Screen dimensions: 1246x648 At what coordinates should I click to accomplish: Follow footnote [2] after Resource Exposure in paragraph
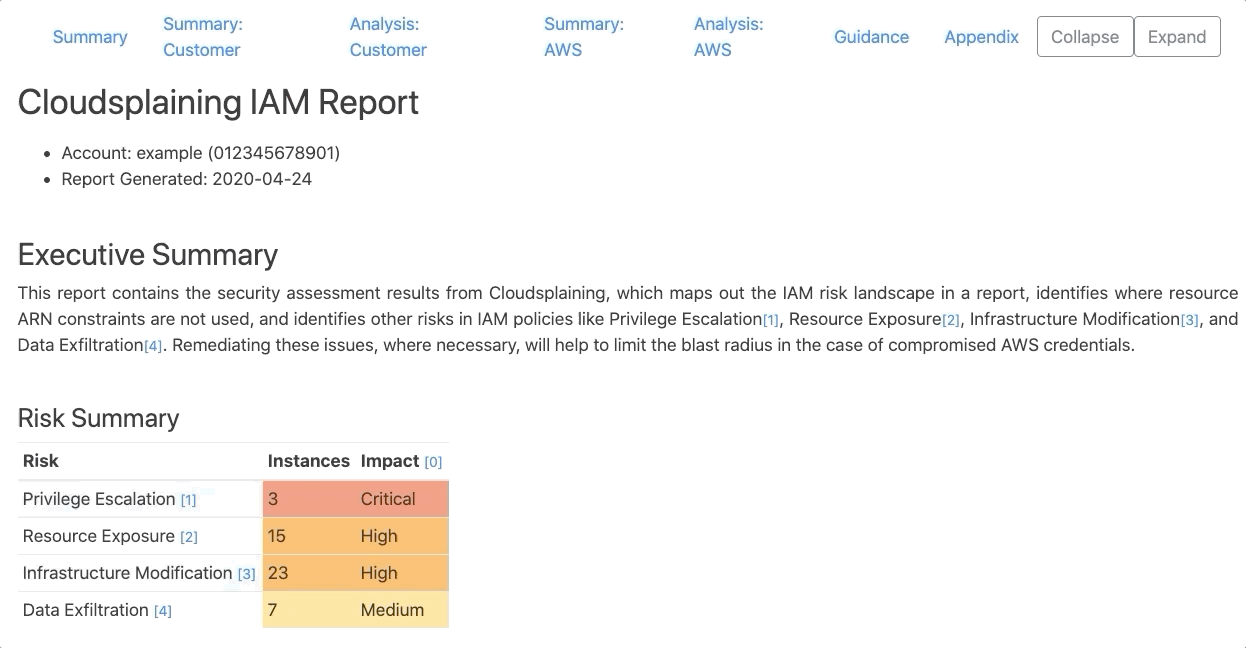(951, 320)
